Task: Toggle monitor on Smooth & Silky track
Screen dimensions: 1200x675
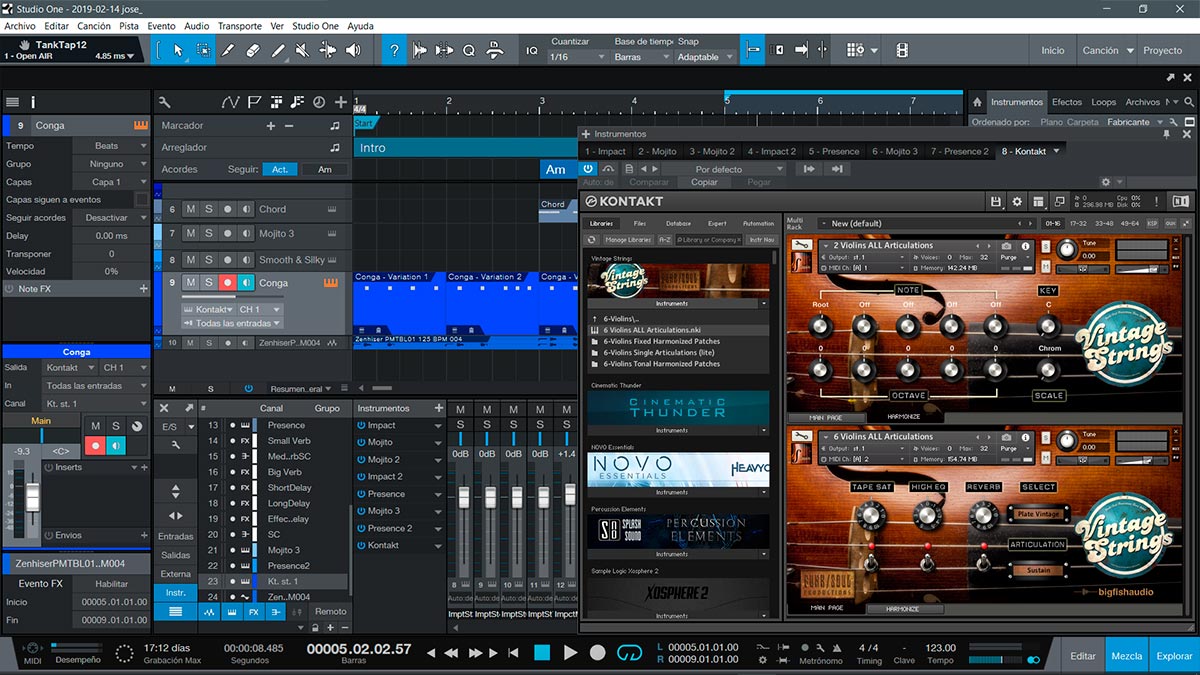Action: tap(246, 259)
